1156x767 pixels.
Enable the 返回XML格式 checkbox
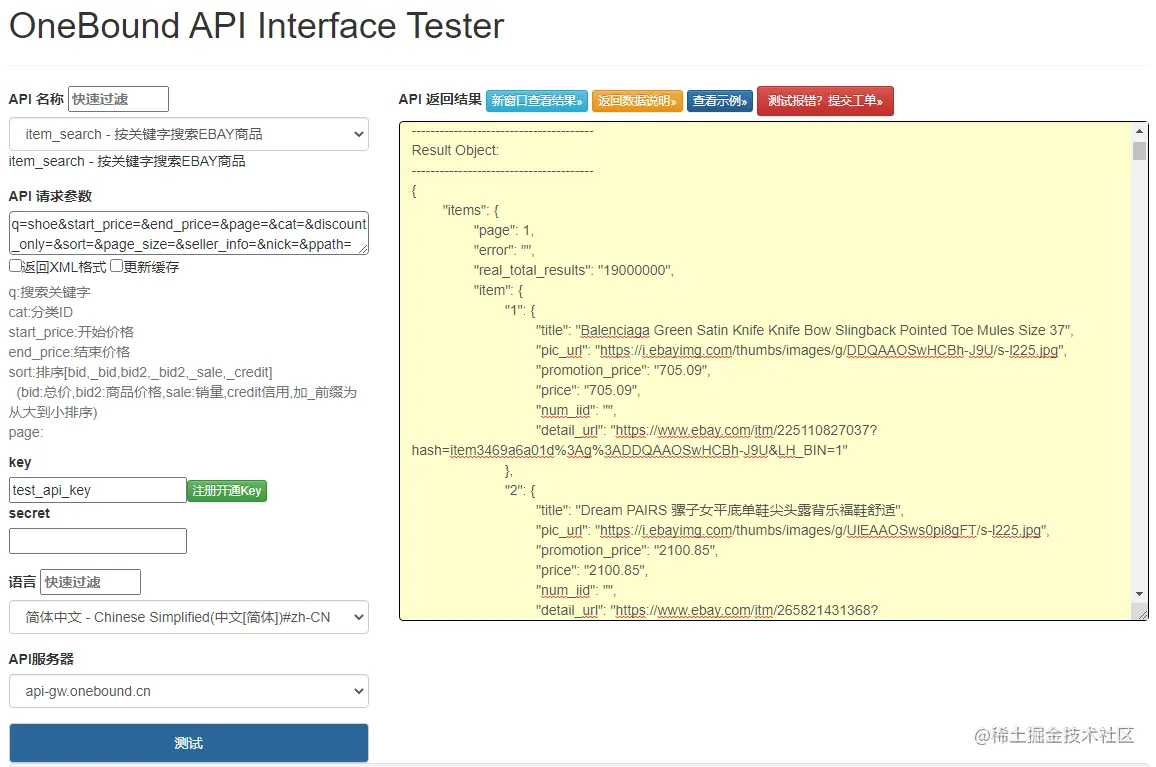tap(15, 267)
